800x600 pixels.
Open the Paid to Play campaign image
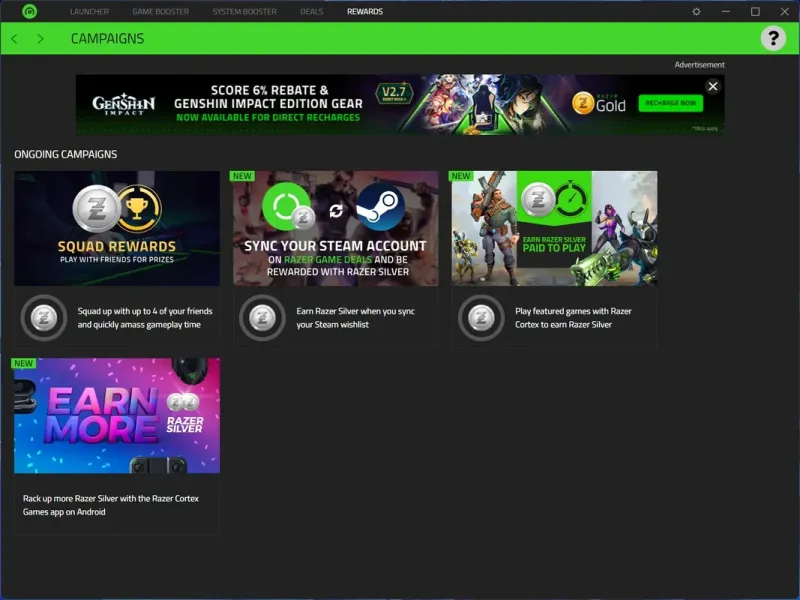click(x=554, y=228)
